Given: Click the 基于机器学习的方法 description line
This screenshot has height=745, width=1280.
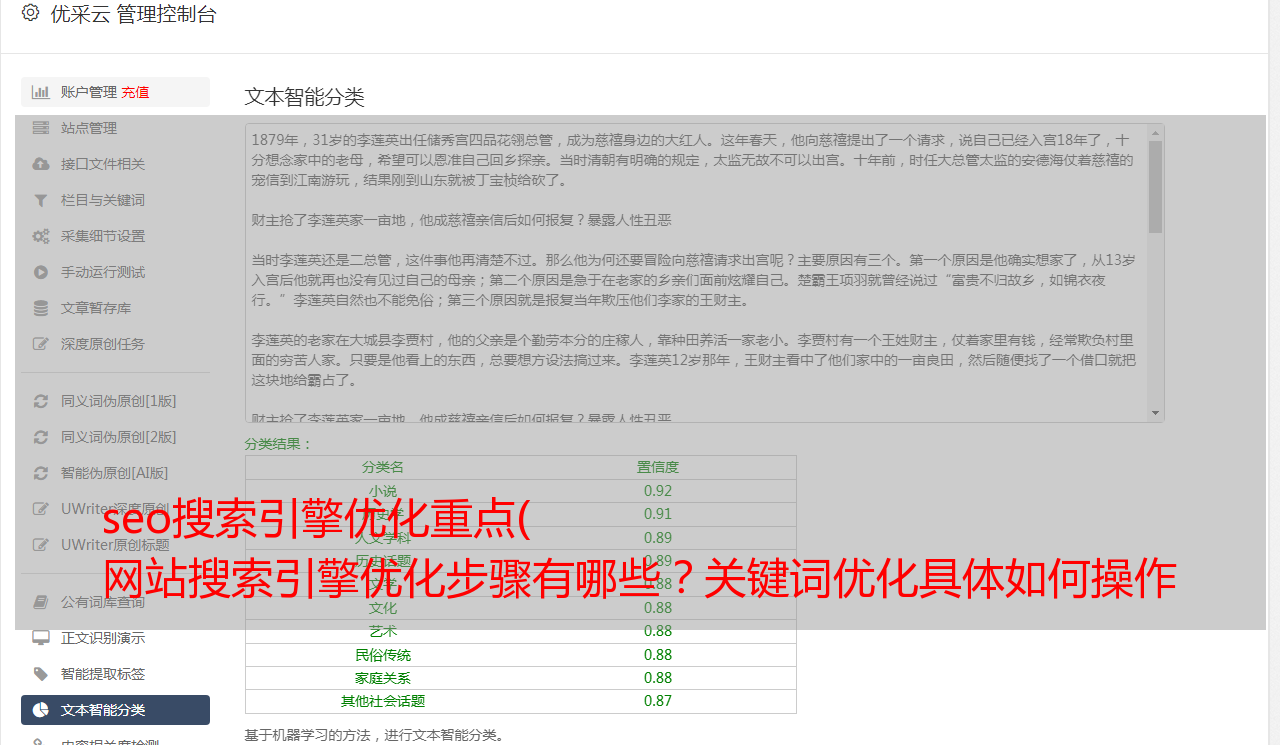Looking at the screenshot, I should 375,736.
